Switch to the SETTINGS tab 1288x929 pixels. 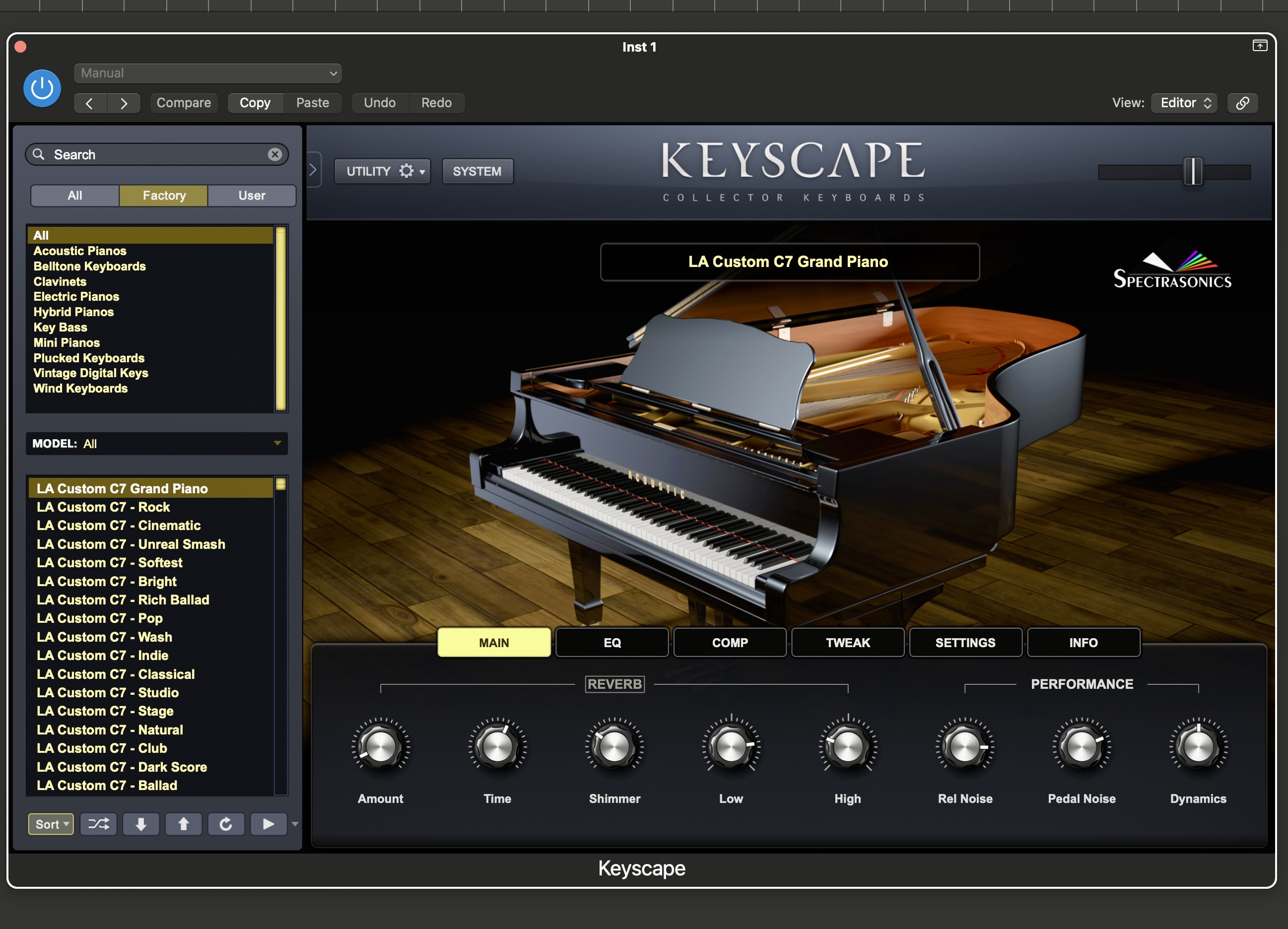(x=965, y=642)
